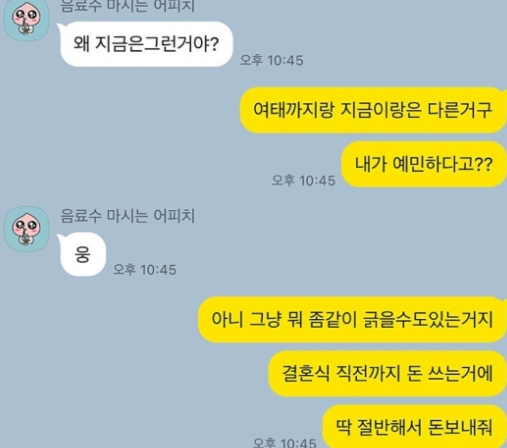Tap the '딱 절반해서 돈보내줘' message bubble

[415, 427]
